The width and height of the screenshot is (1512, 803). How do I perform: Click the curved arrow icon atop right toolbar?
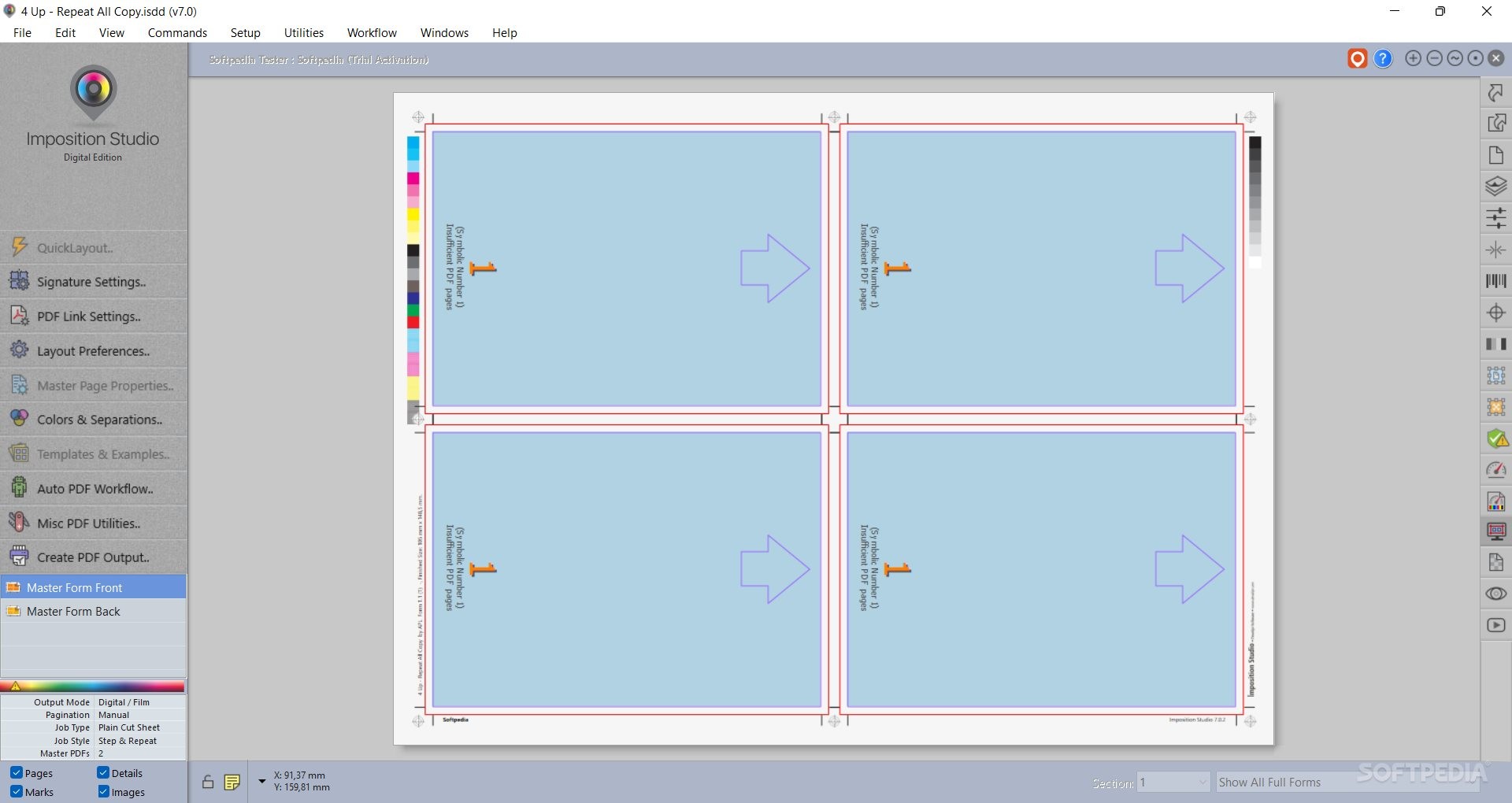[1495, 93]
